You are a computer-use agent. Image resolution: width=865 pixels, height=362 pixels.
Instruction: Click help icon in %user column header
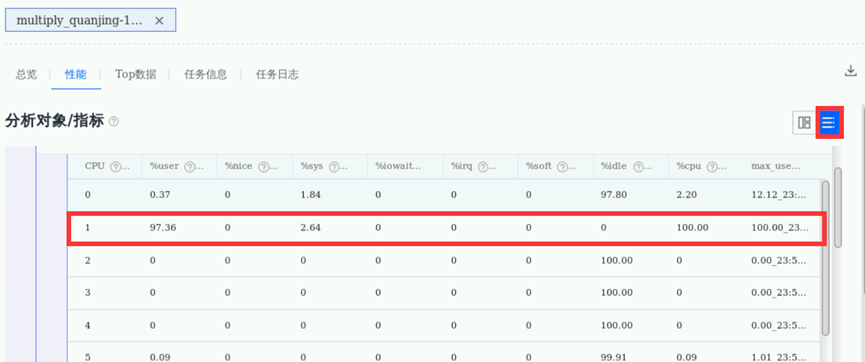[189, 166]
